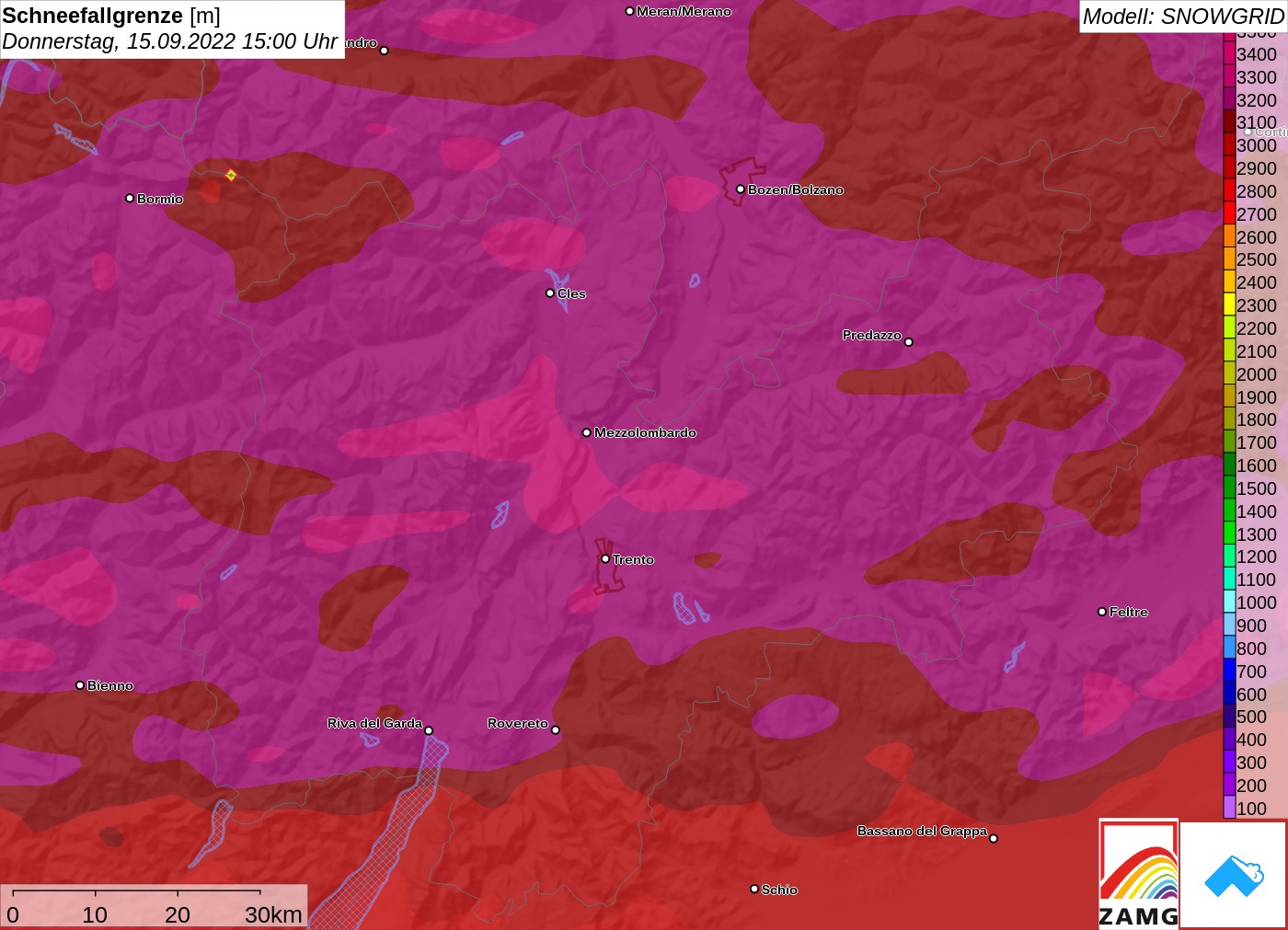The width and height of the screenshot is (1288, 930).
Task: Click the 2600 legend value
Action: [1257, 236]
